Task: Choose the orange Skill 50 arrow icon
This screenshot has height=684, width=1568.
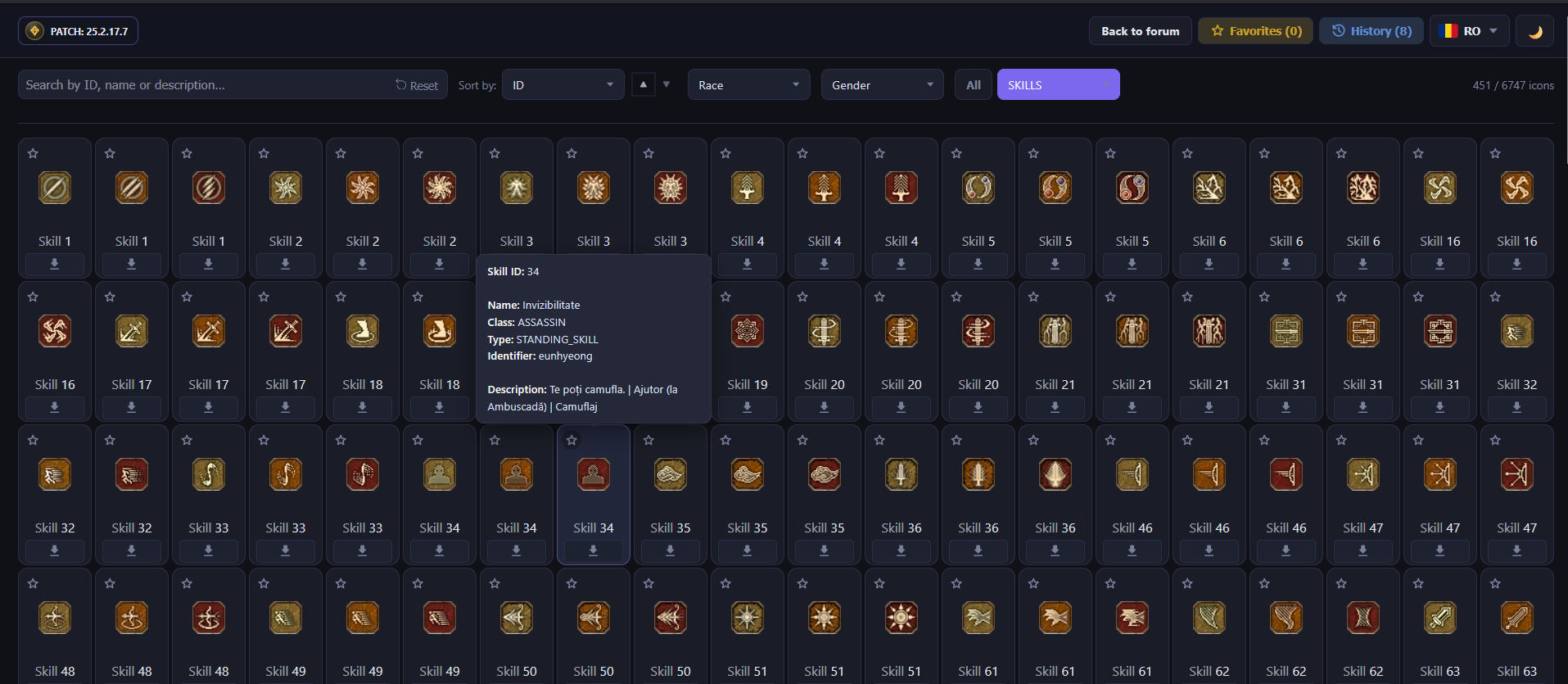Action: [594, 618]
